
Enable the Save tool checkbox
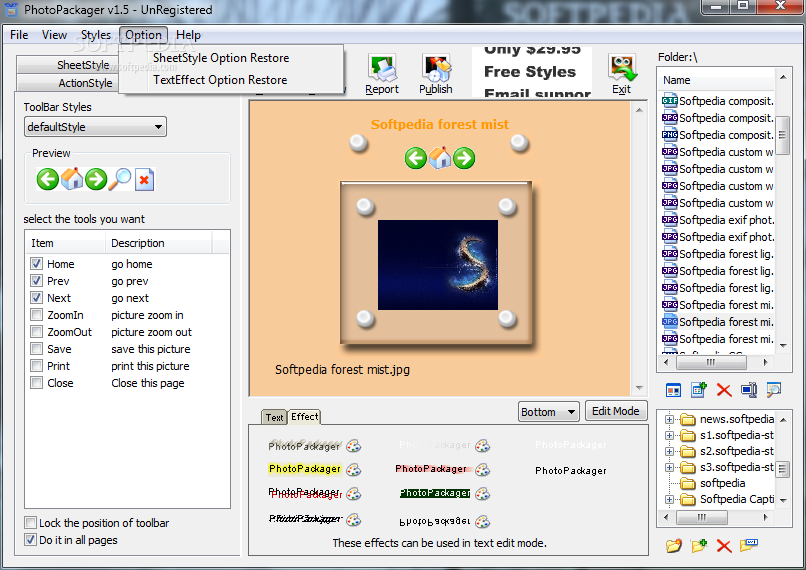pyautogui.click(x=36, y=349)
